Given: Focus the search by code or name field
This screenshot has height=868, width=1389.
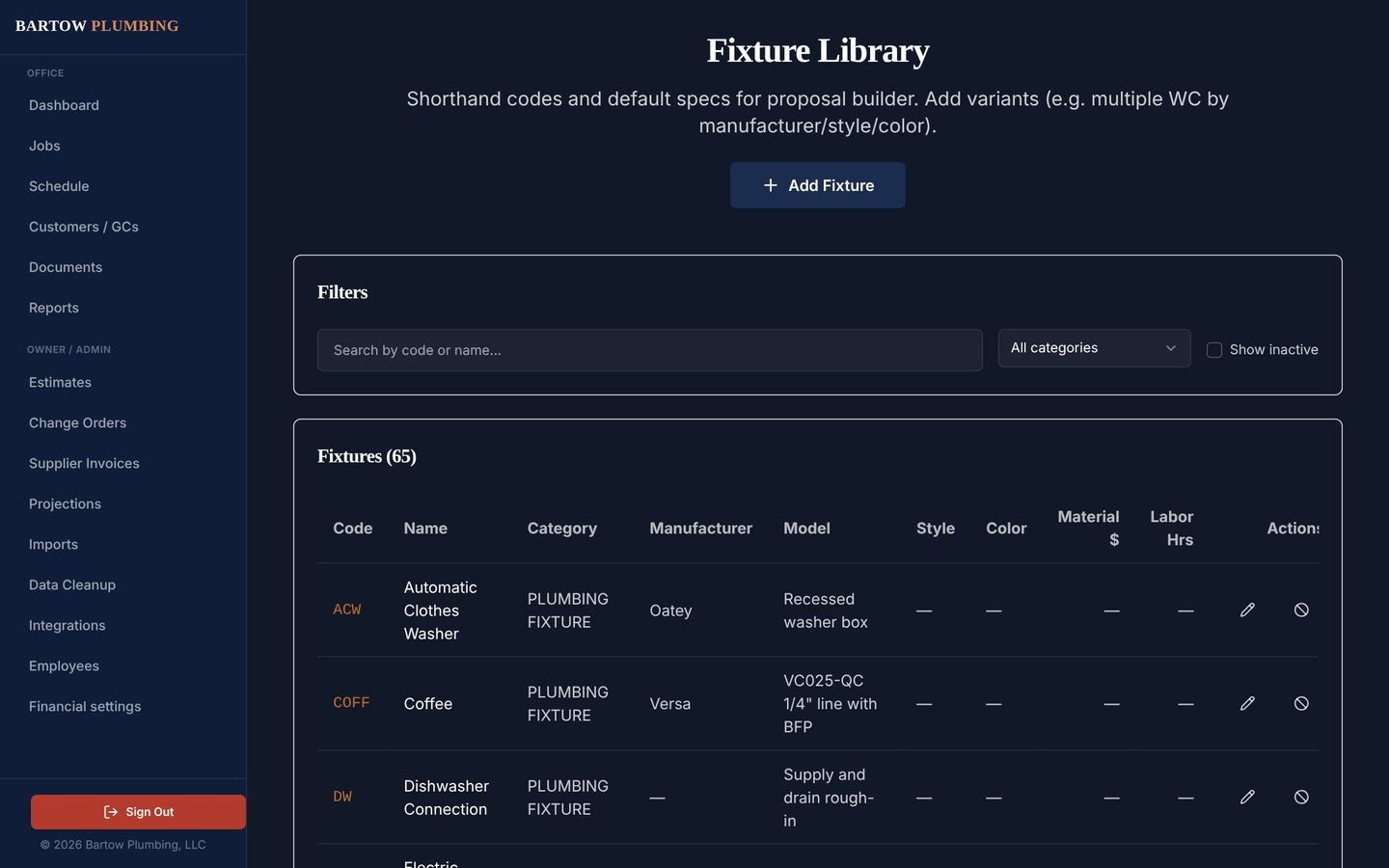Looking at the screenshot, I should tap(650, 350).
